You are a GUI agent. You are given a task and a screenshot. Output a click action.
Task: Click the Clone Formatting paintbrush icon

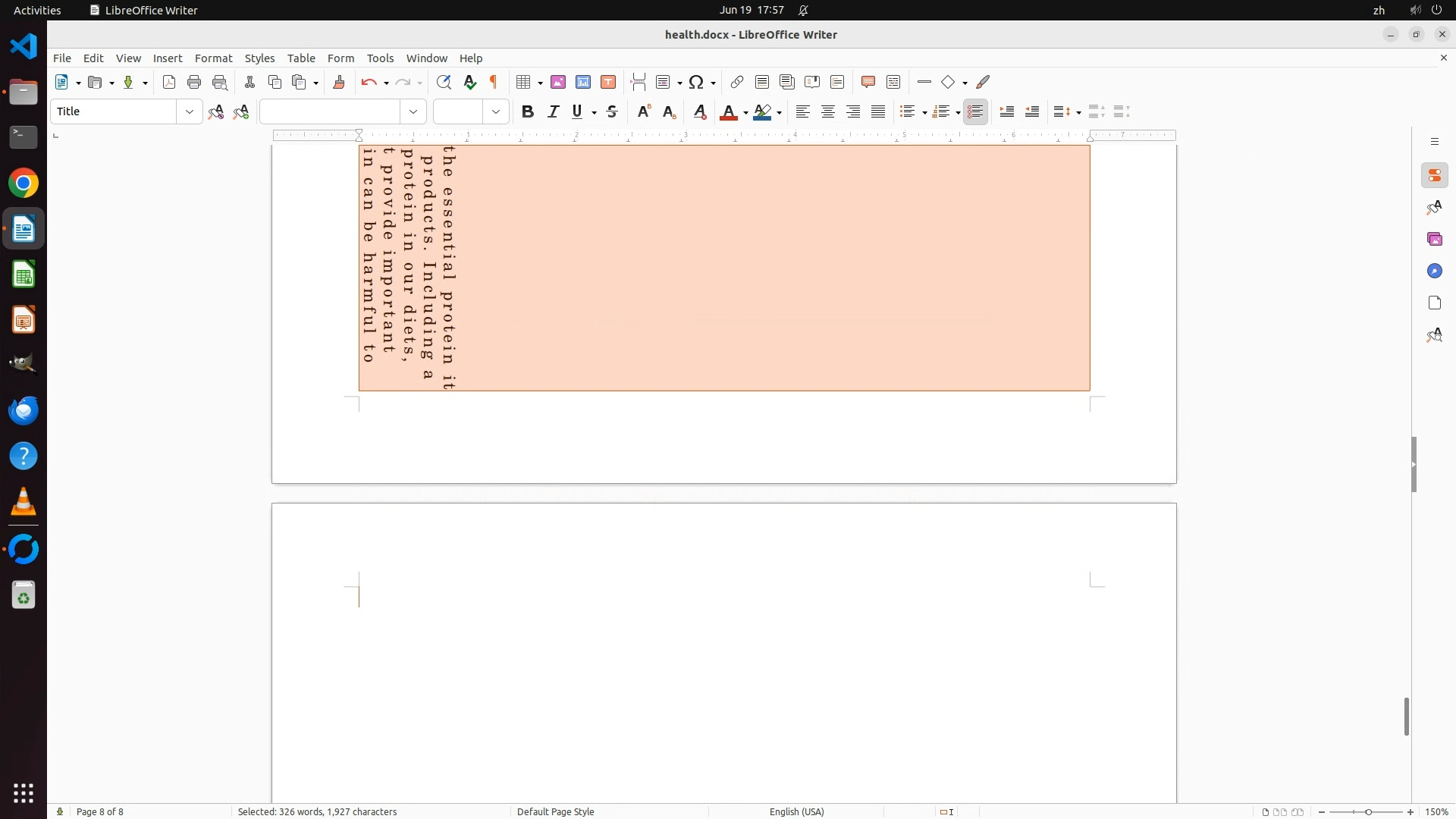339,83
